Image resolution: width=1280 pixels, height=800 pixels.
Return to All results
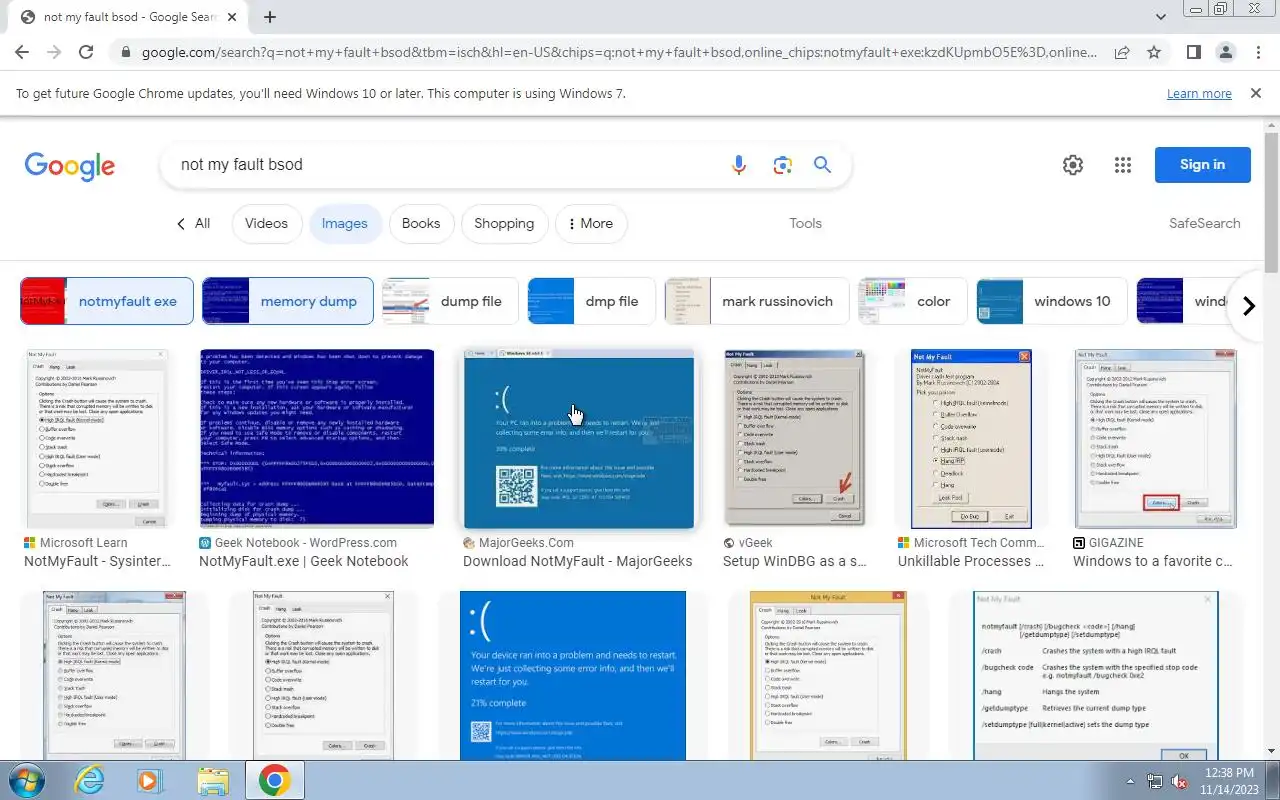(193, 224)
